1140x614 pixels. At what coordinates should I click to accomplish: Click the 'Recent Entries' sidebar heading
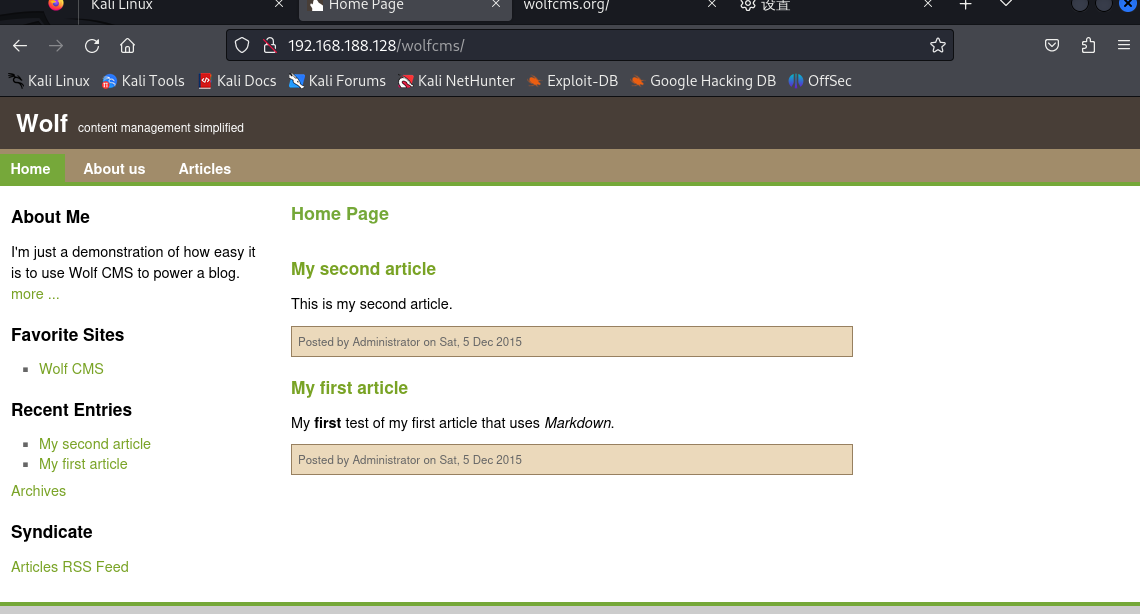[x=71, y=410]
